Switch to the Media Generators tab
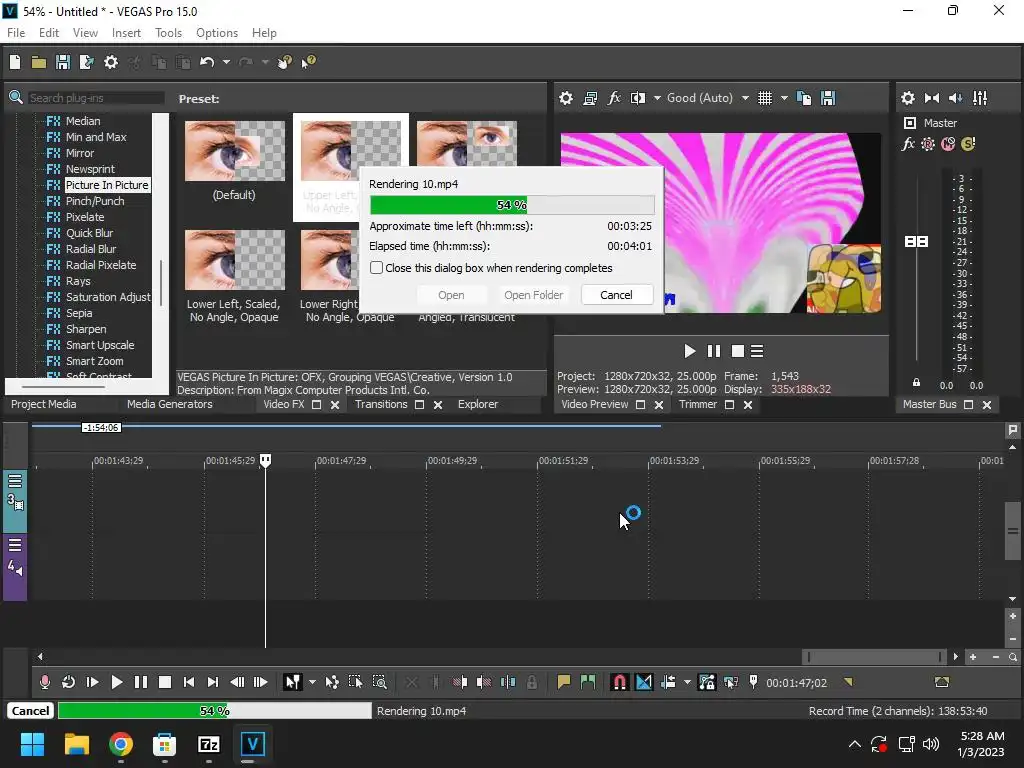This screenshot has width=1024, height=768. (170, 404)
